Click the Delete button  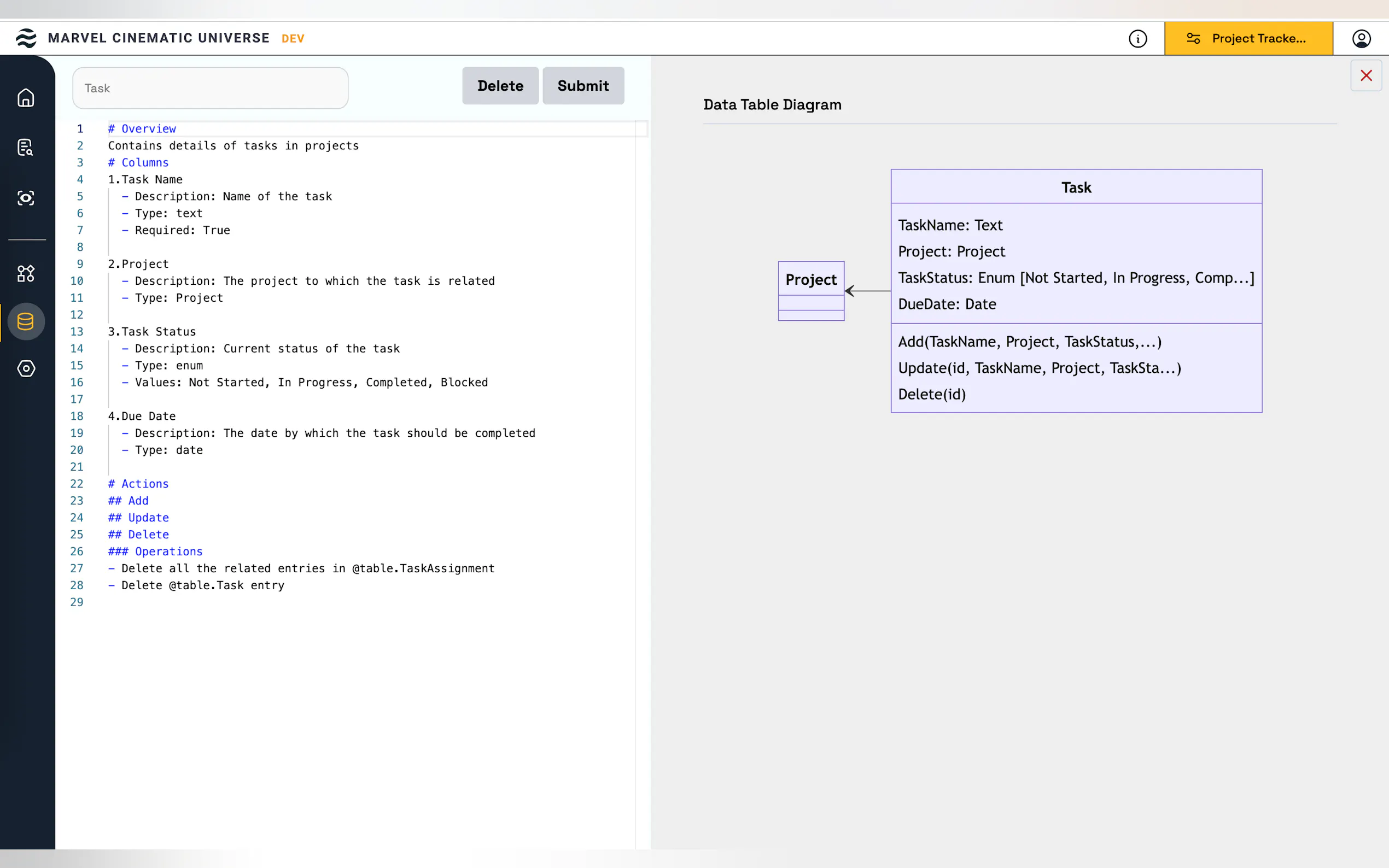500,86
